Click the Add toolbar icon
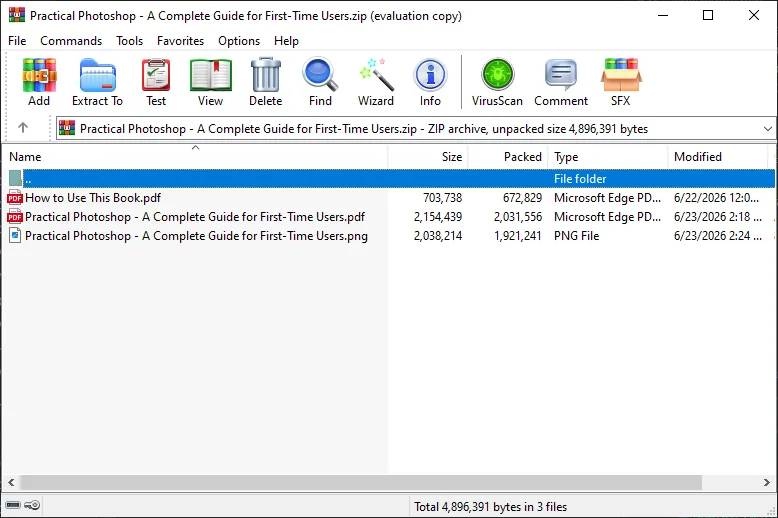This screenshot has width=778, height=518. (x=39, y=75)
